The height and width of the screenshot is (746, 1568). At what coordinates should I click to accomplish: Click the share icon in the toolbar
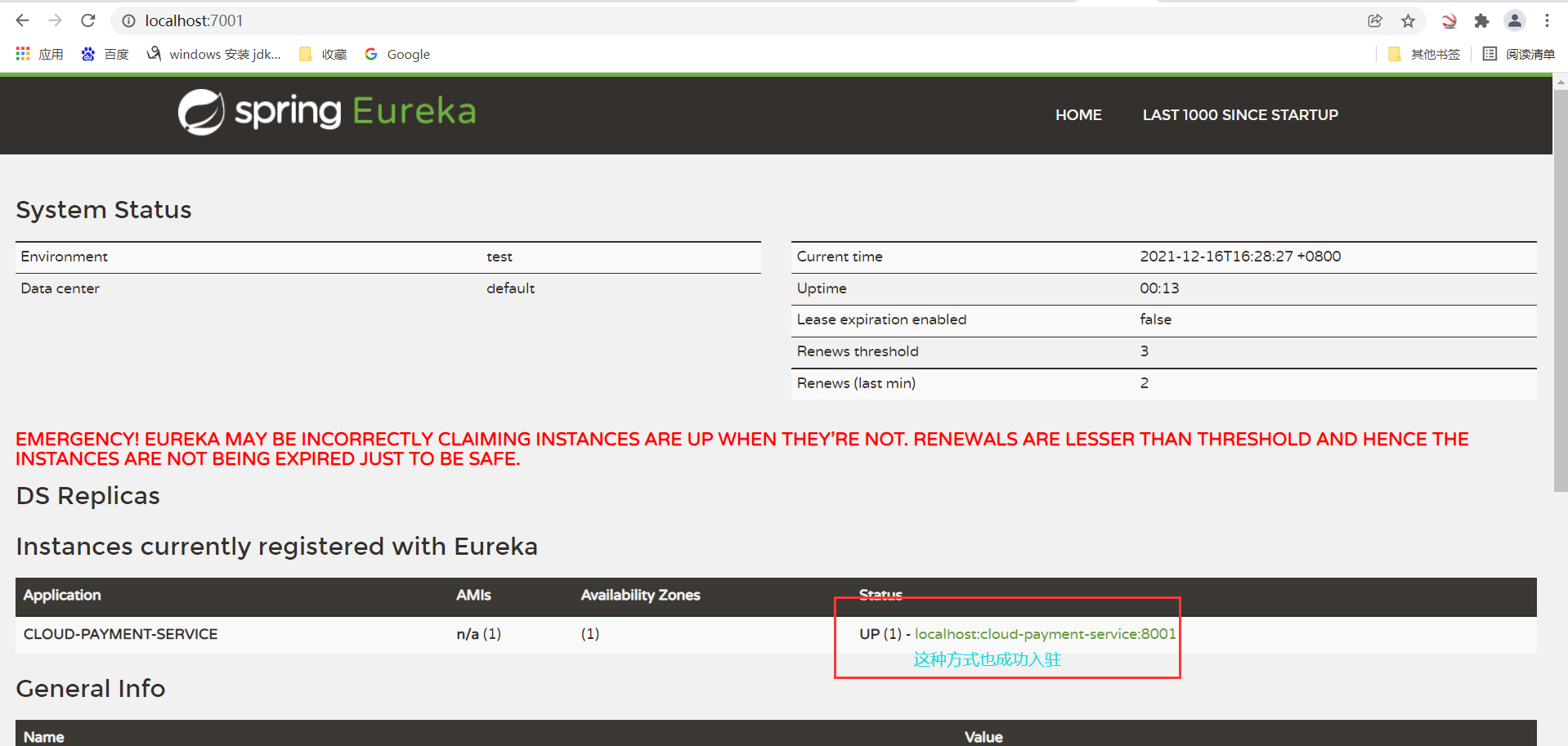1374,20
